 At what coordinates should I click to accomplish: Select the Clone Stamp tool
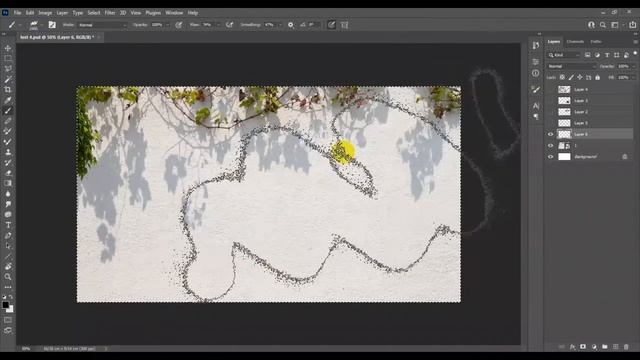(8, 152)
